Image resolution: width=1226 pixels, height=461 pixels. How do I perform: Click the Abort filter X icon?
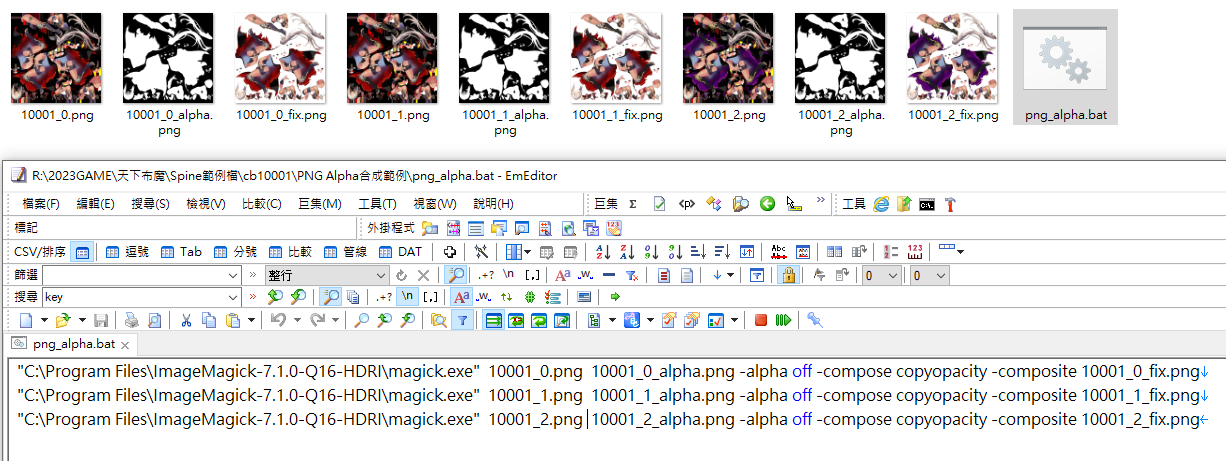(423, 275)
